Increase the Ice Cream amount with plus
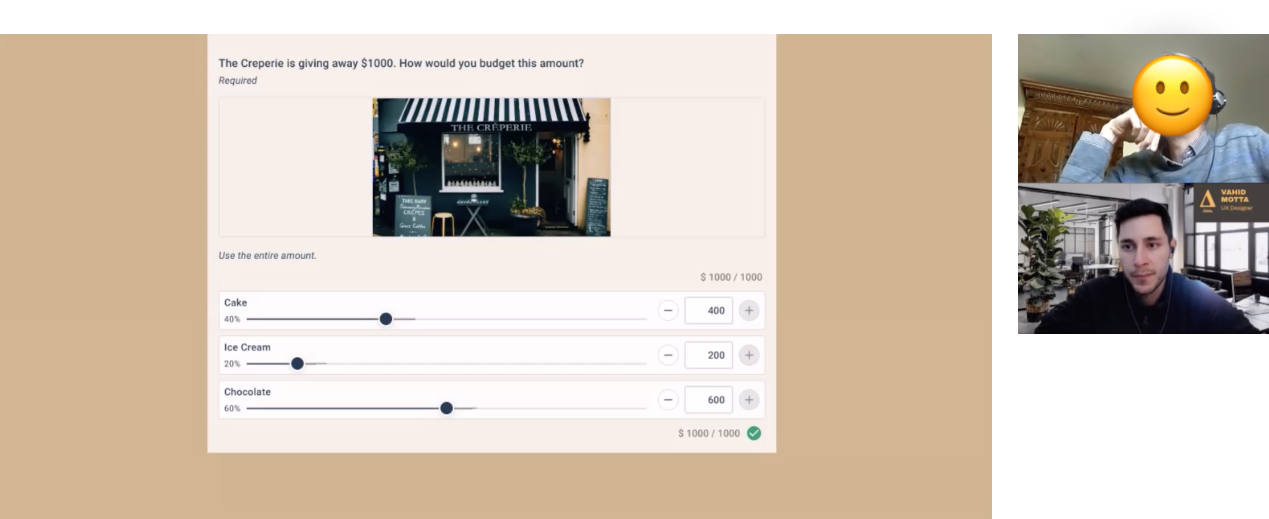This screenshot has height=519, width=1269. point(749,355)
